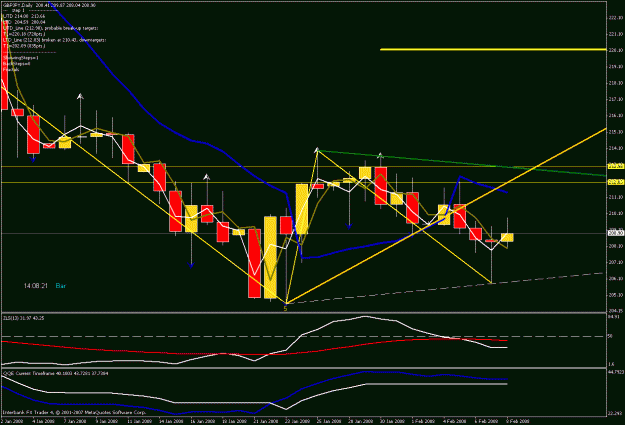Click the 1 Feb date axis label
The width and height of the screenshot is (625, 425).
tap(423, 421)
